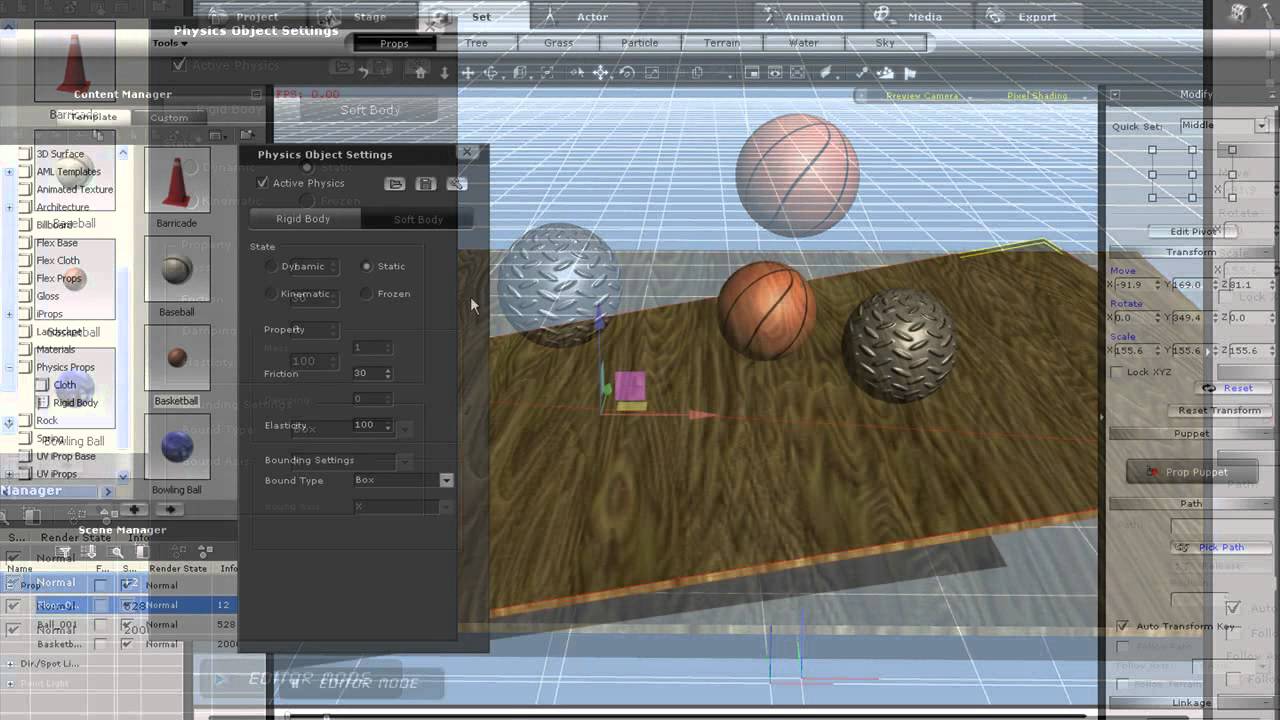
Task: Toggle the Active Physics checkbox
Action: [x=263, y=183]
